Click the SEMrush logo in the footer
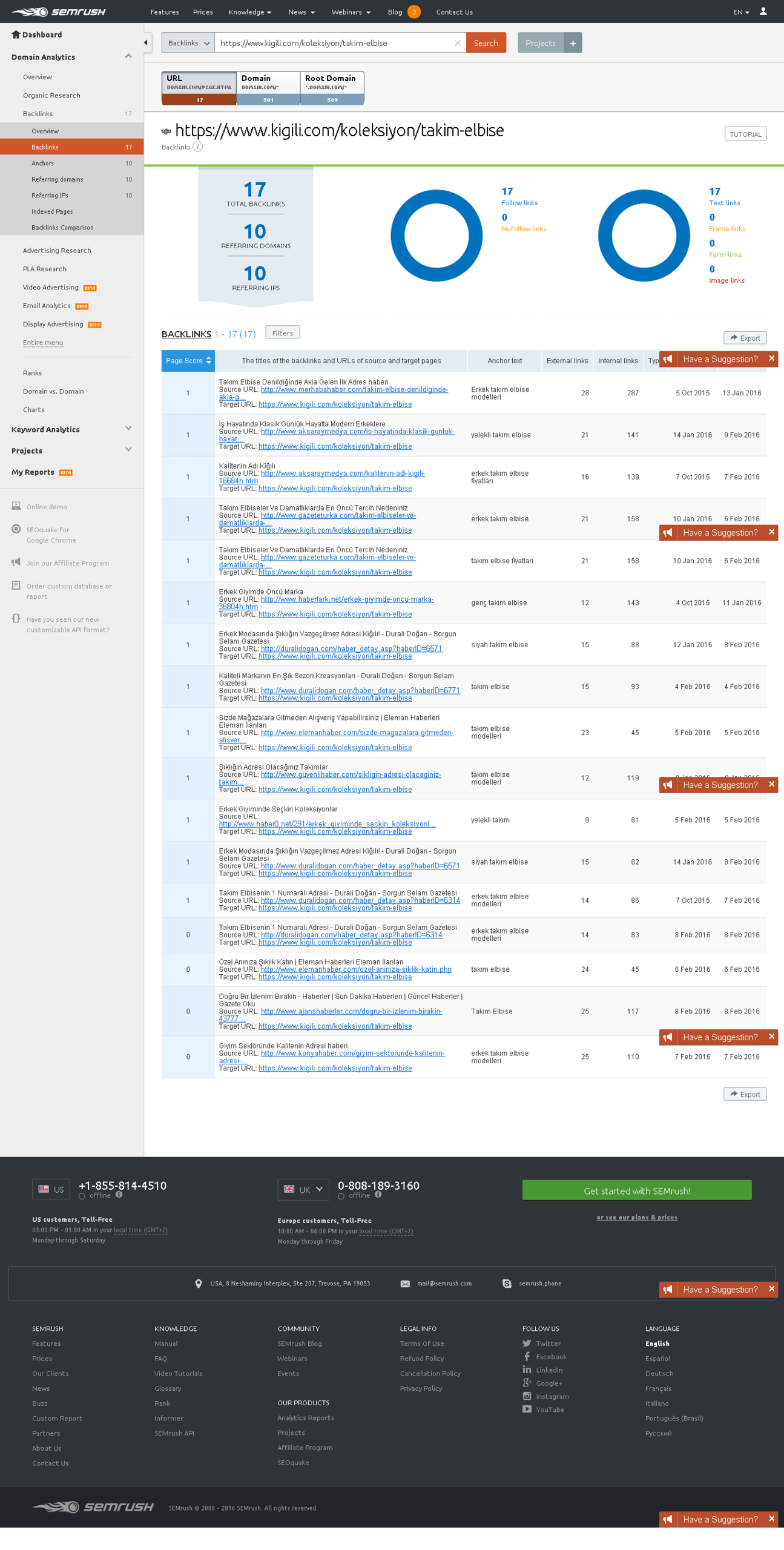784x1550 pixels. (93, 1507)
